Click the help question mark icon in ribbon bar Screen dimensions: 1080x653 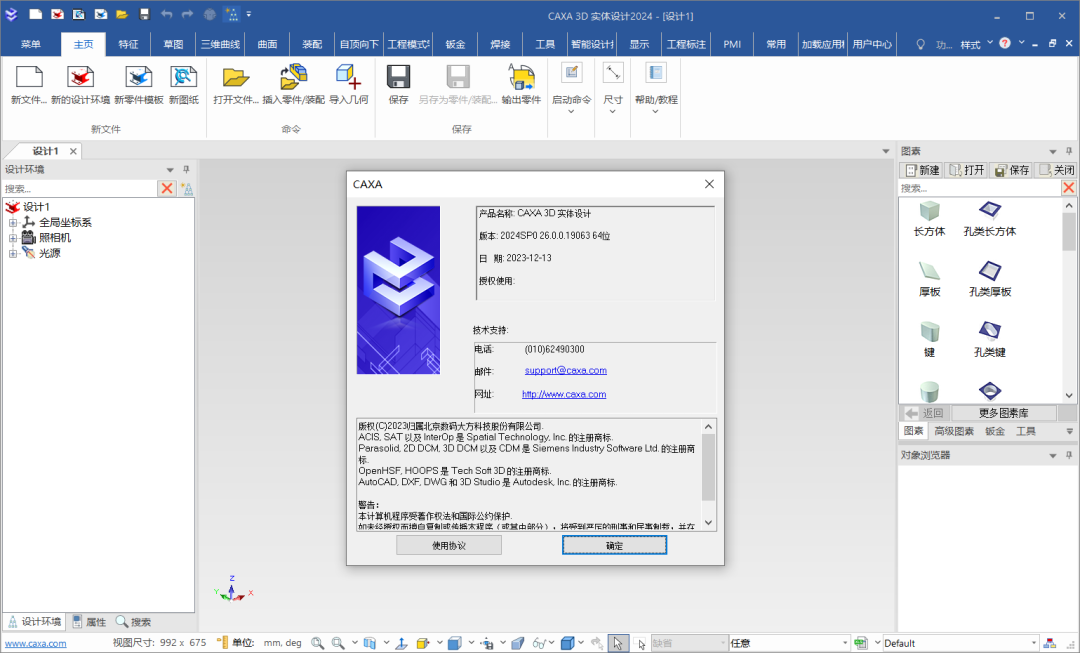(x=1005, y=43)
